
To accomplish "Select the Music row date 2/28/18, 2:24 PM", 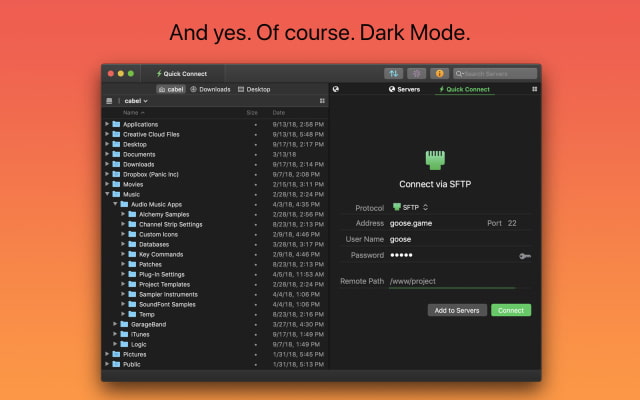I will coord(298,194).
